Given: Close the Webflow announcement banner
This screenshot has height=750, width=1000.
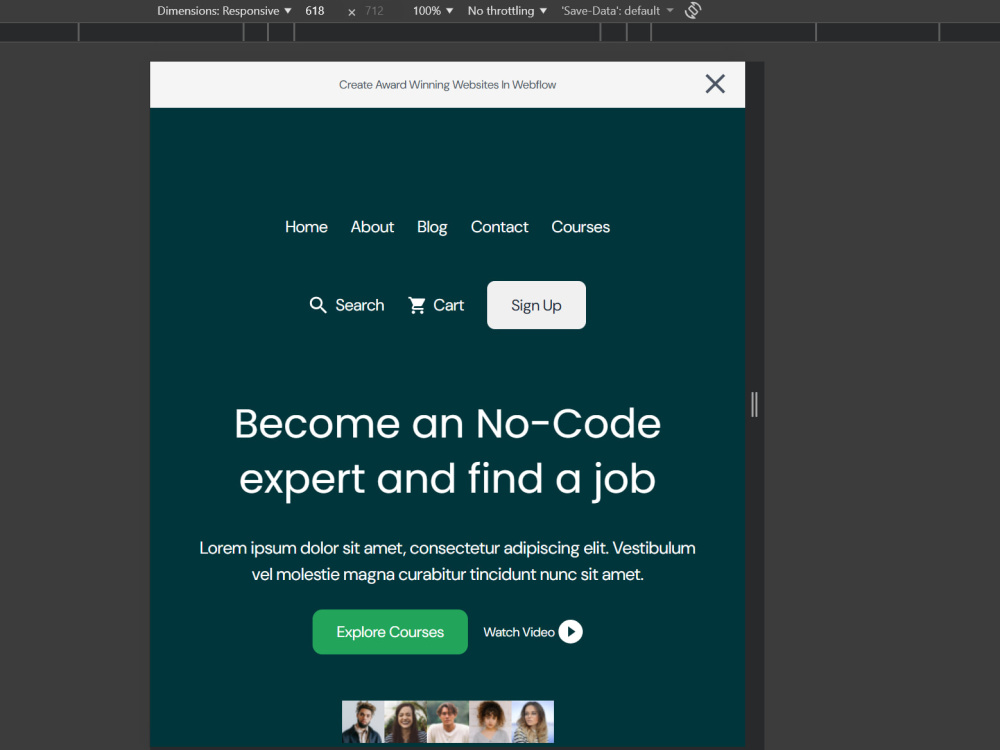Looking at the screenshot, I should click(x=715, y=84).
